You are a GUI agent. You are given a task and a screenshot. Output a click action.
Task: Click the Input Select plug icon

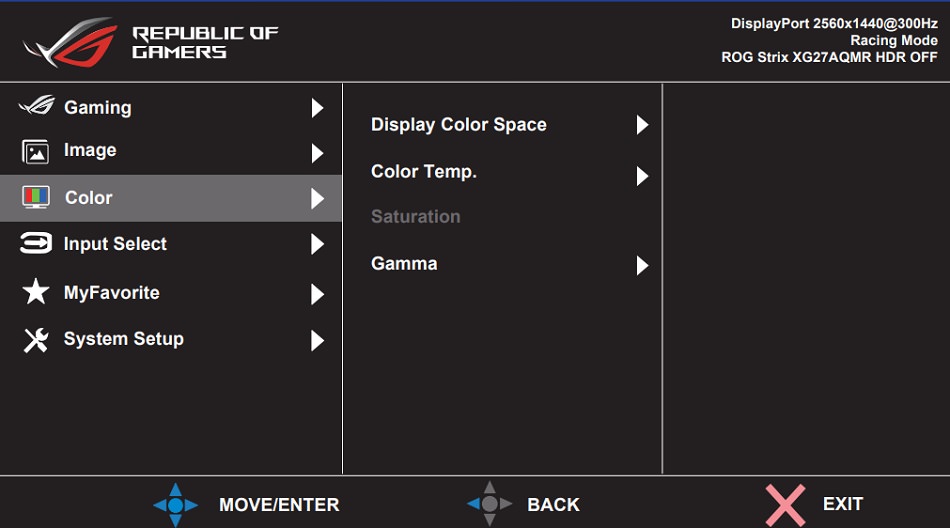36,244
